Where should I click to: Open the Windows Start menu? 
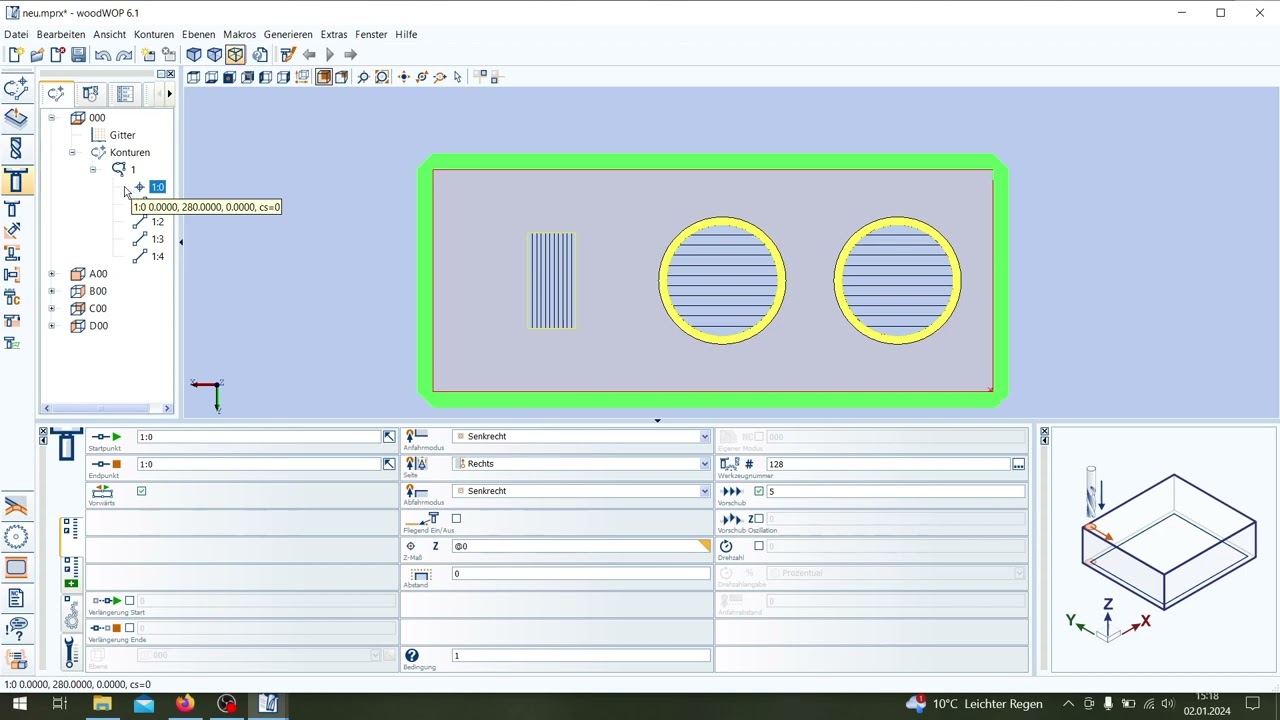coord(19,704)
